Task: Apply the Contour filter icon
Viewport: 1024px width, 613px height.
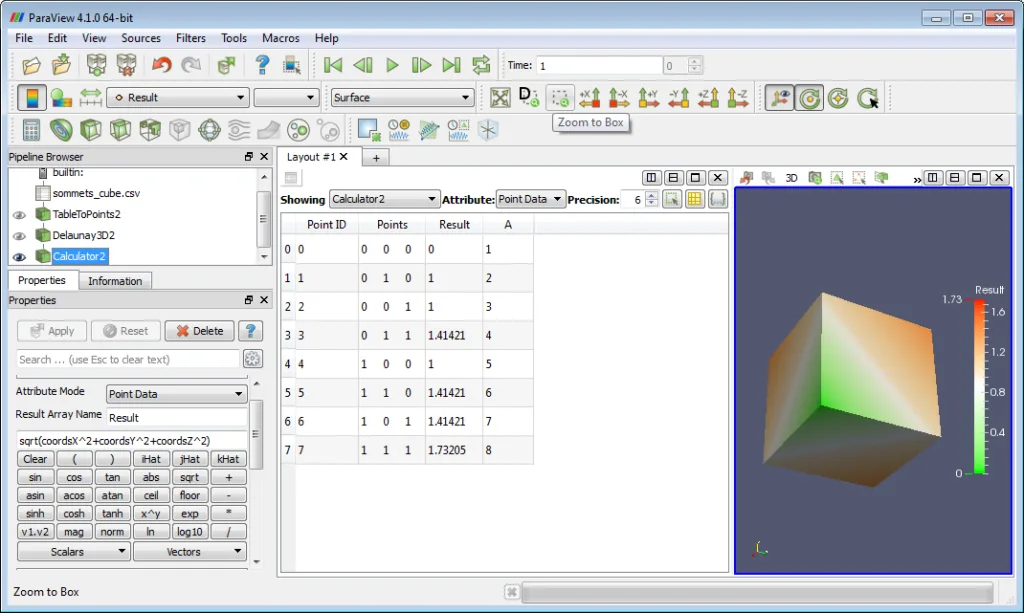Action: click(61, 130)
